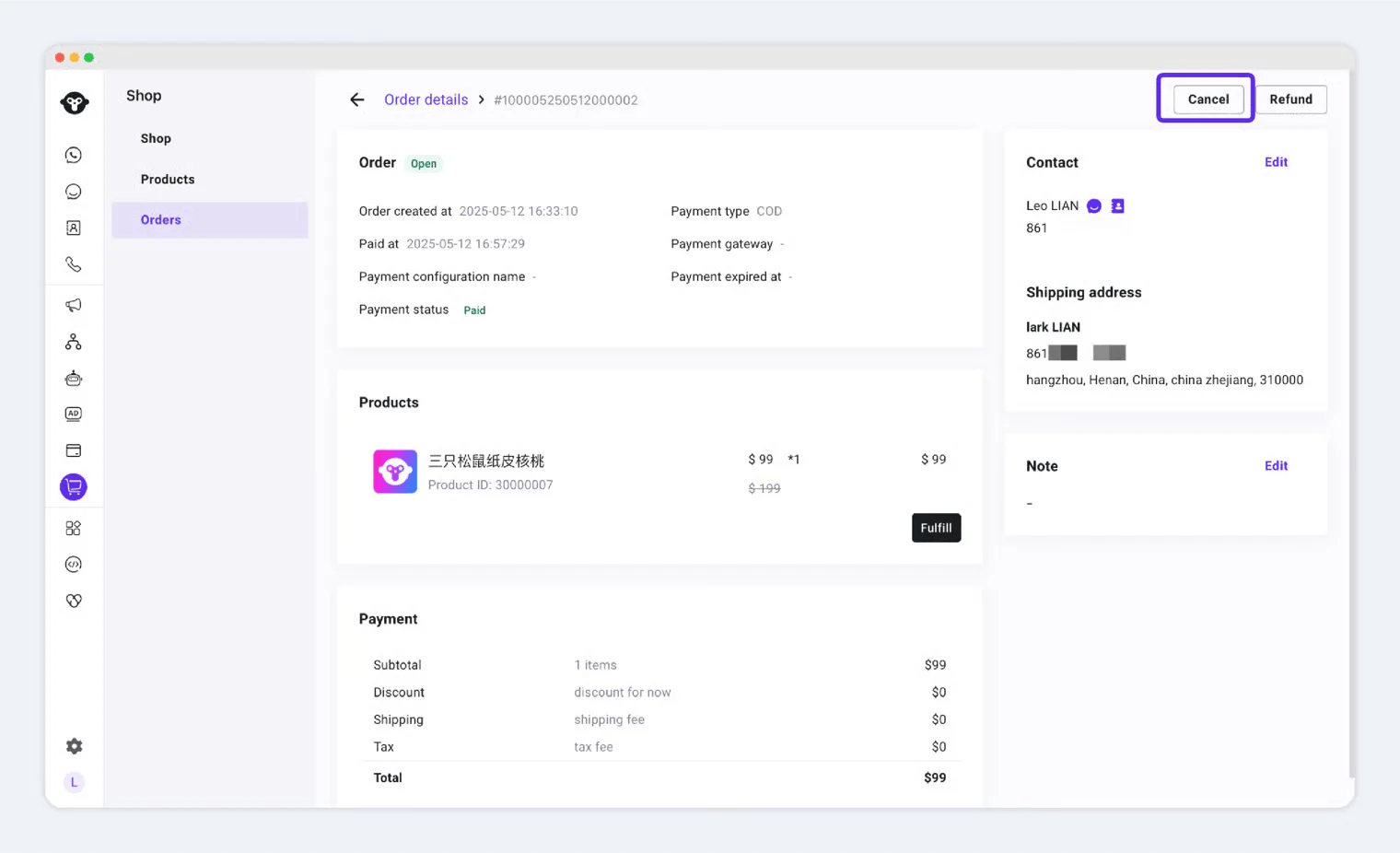Open settings via the gear icon
Image resolution: width=1400 pixels, height=853 pixels.
pyautogui.click(x=75, y=746)
